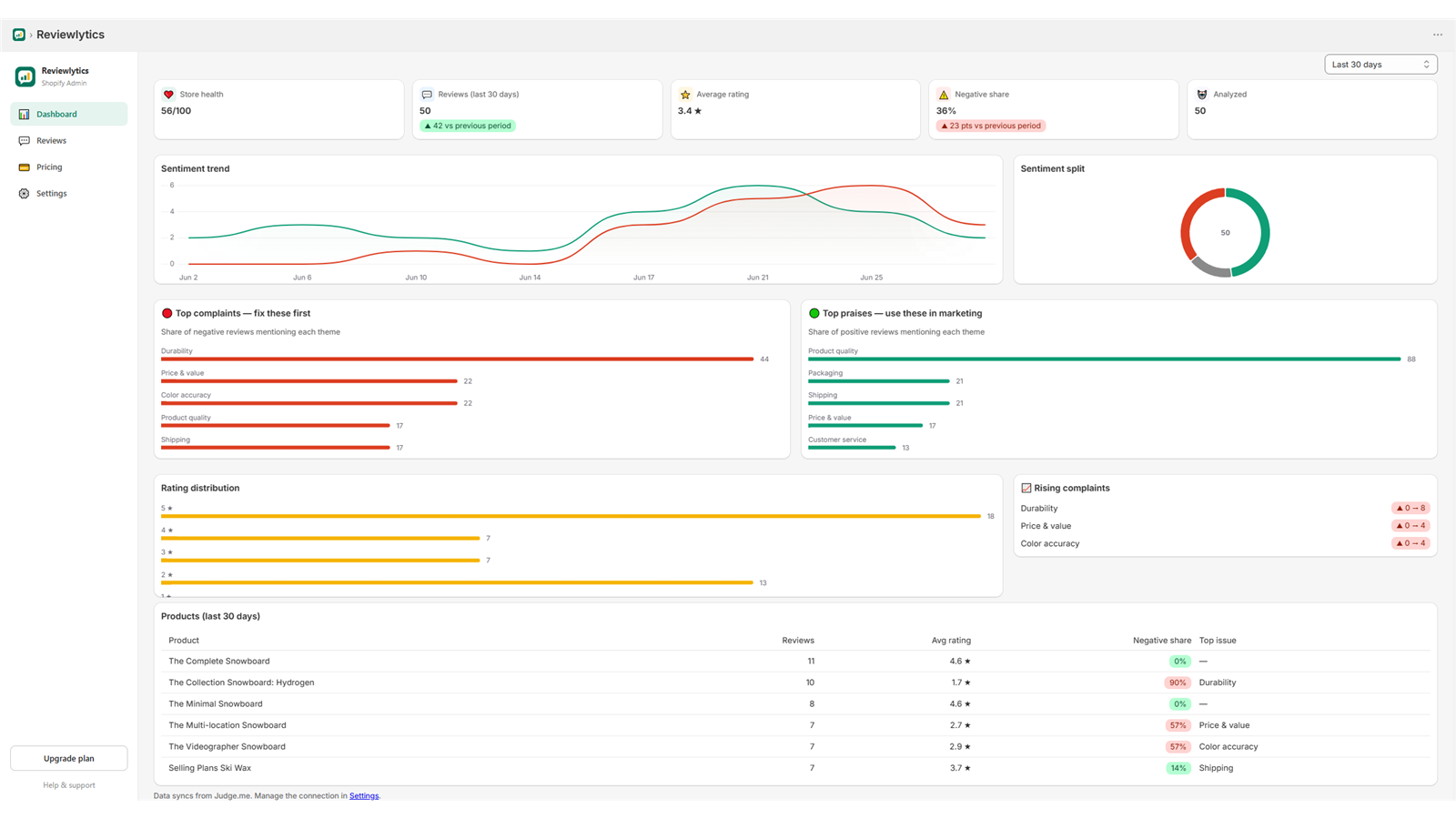Open the Last 30 days period dropdown
1456x819 pixels.
pyautogui.click(x=1380, y=65)
